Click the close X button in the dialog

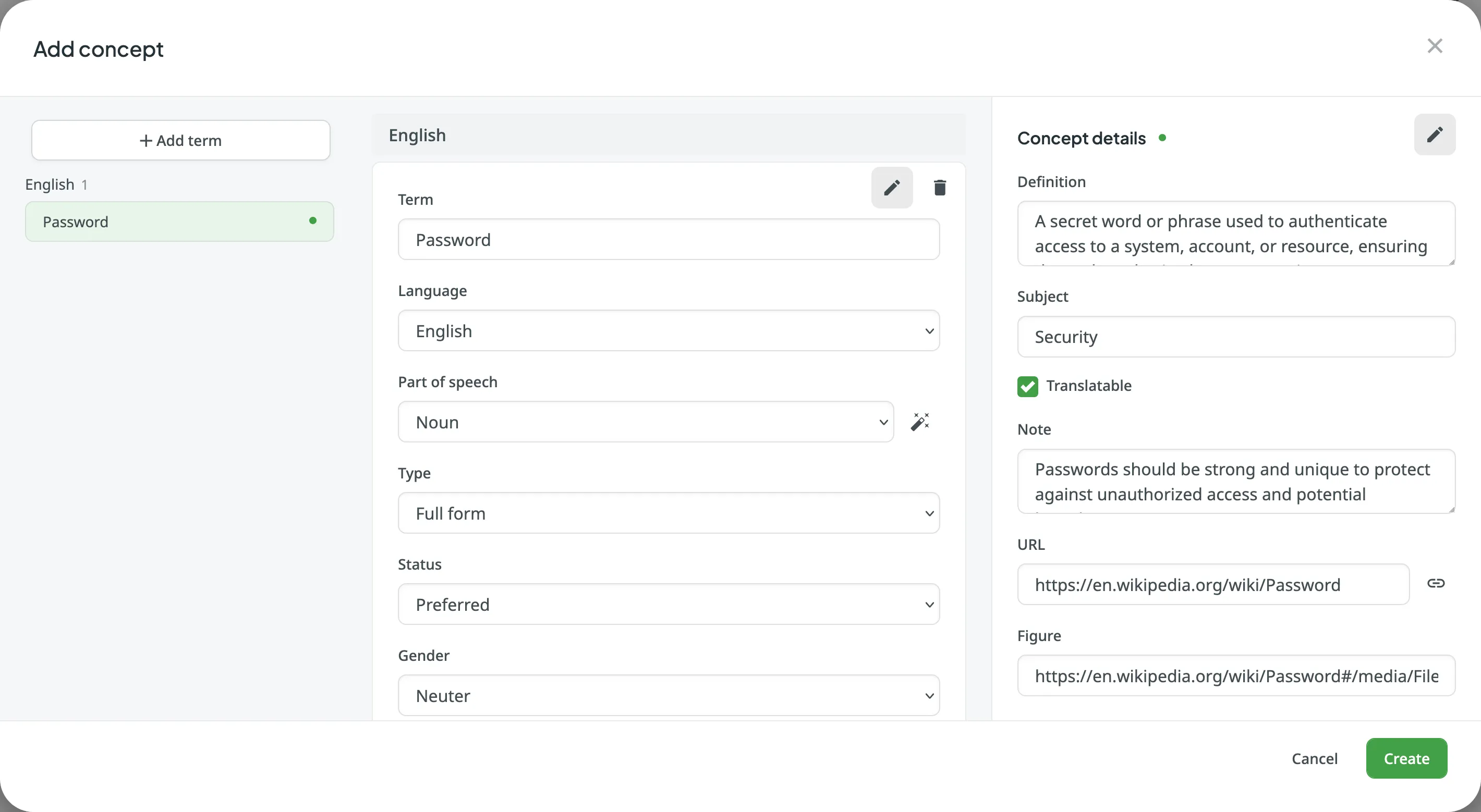(1435, 45)
